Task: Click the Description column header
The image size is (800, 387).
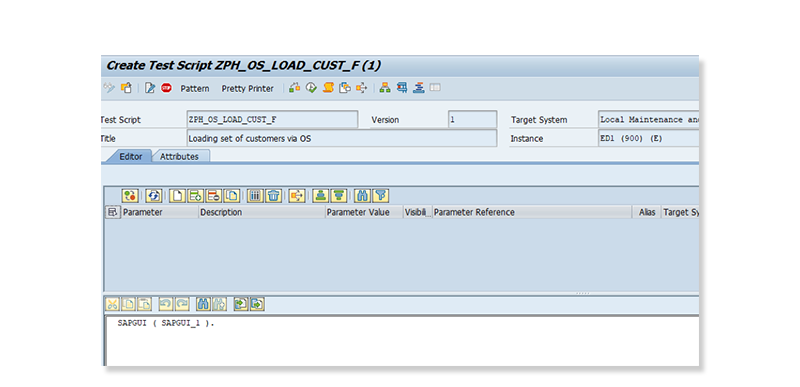Action: tap(262, 212)
